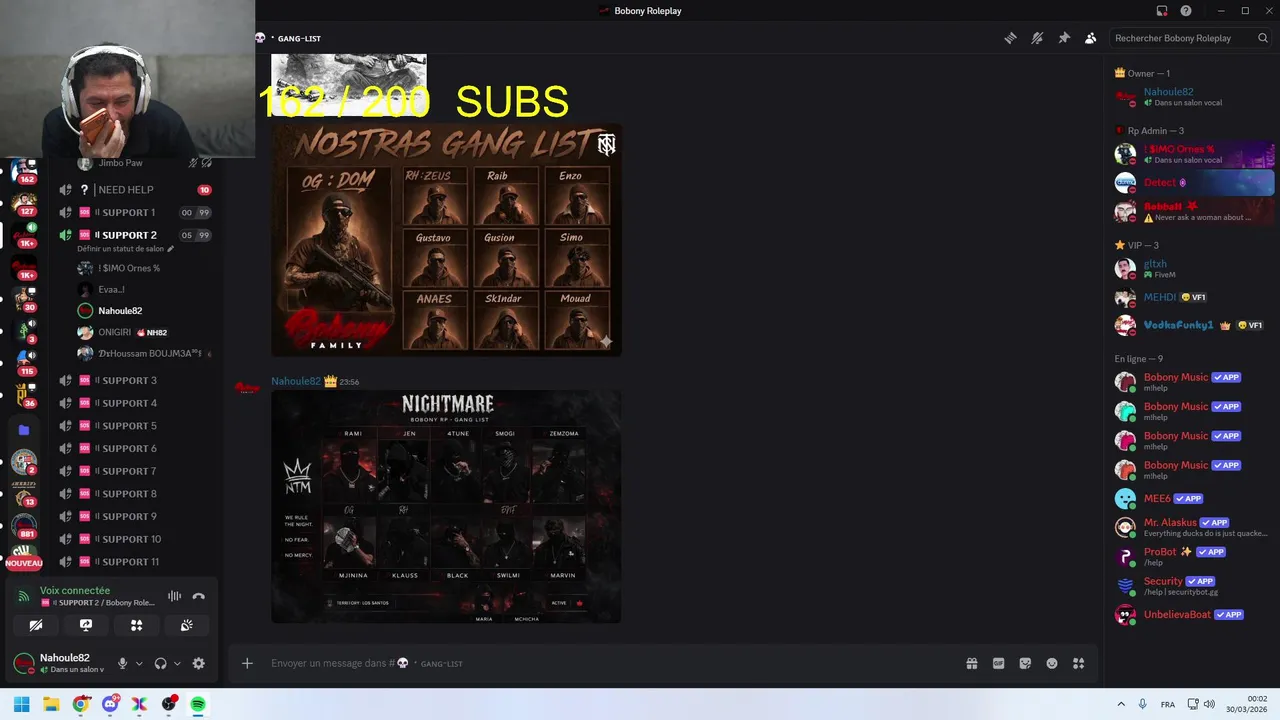
Task: Open File Explorer from taskbar
Action: click(51, 704)
